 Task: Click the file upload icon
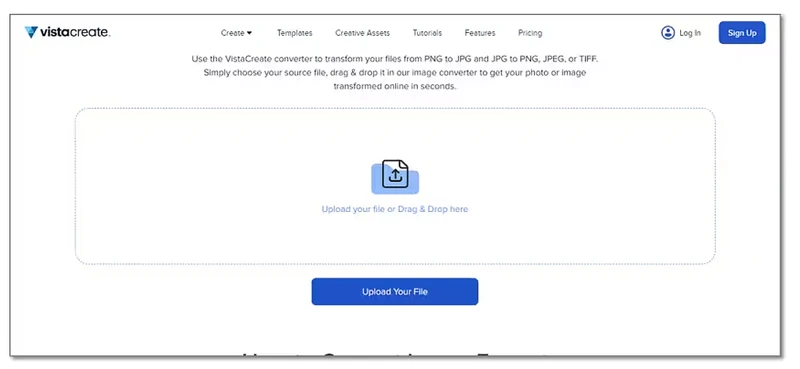tap(395, 177)
